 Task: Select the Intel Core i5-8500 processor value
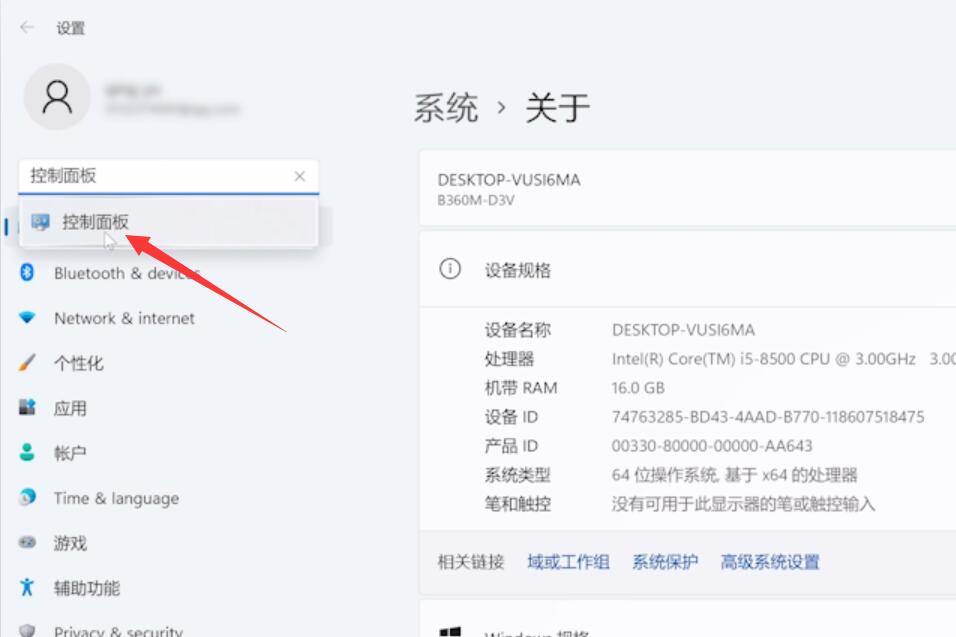click(763, 359)
